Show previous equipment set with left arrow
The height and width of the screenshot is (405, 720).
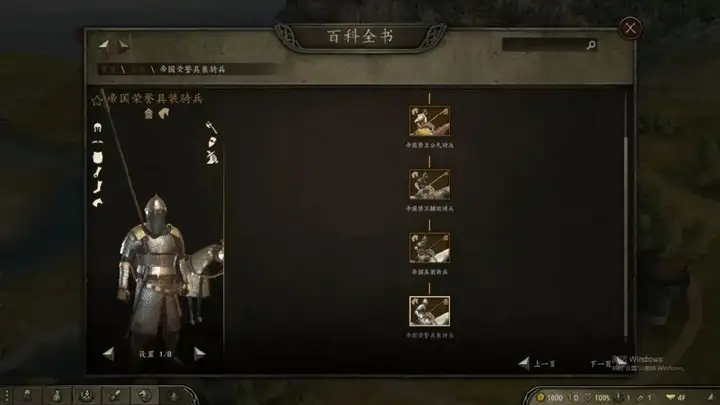(108, 354)
